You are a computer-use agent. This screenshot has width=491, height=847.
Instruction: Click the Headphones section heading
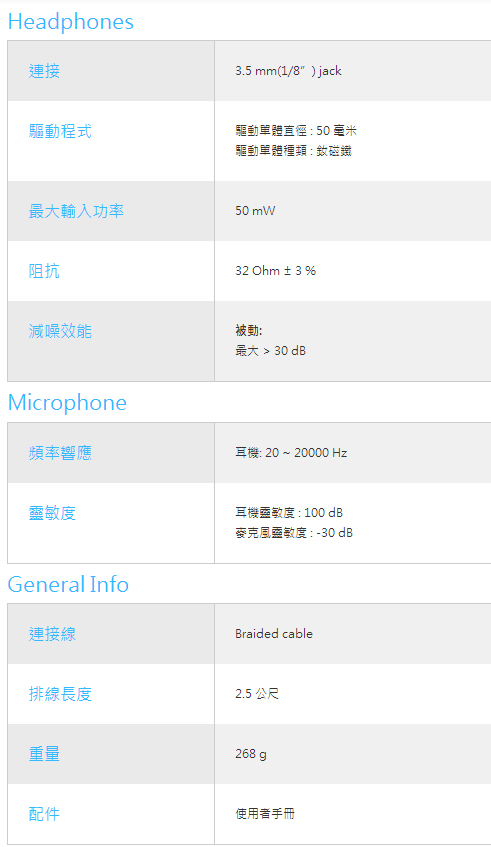tap(71, 22)
